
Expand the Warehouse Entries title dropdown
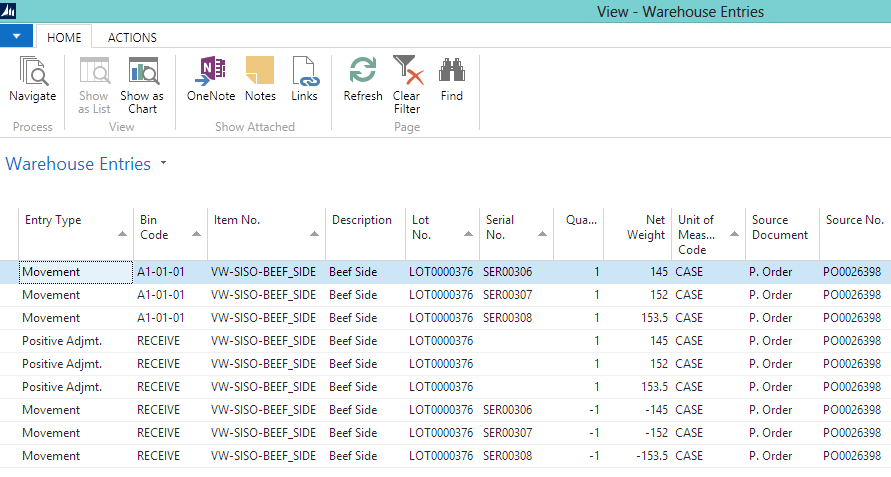(x=163, y=163)
